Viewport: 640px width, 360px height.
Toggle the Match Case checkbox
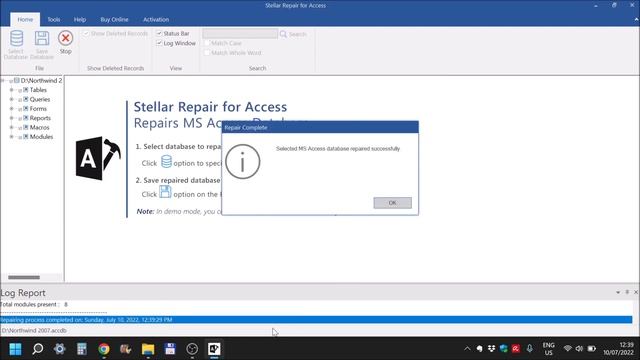207,43
